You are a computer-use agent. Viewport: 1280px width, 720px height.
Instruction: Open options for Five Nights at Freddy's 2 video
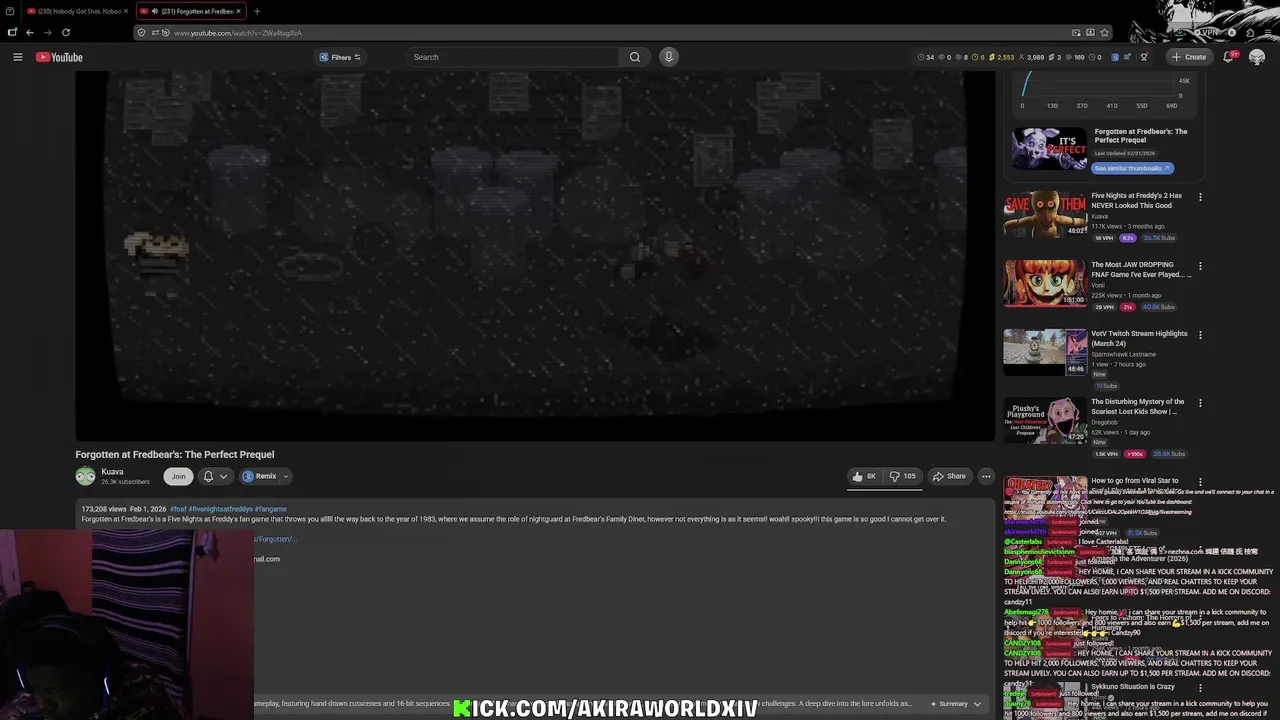(x=1200, y=197)
